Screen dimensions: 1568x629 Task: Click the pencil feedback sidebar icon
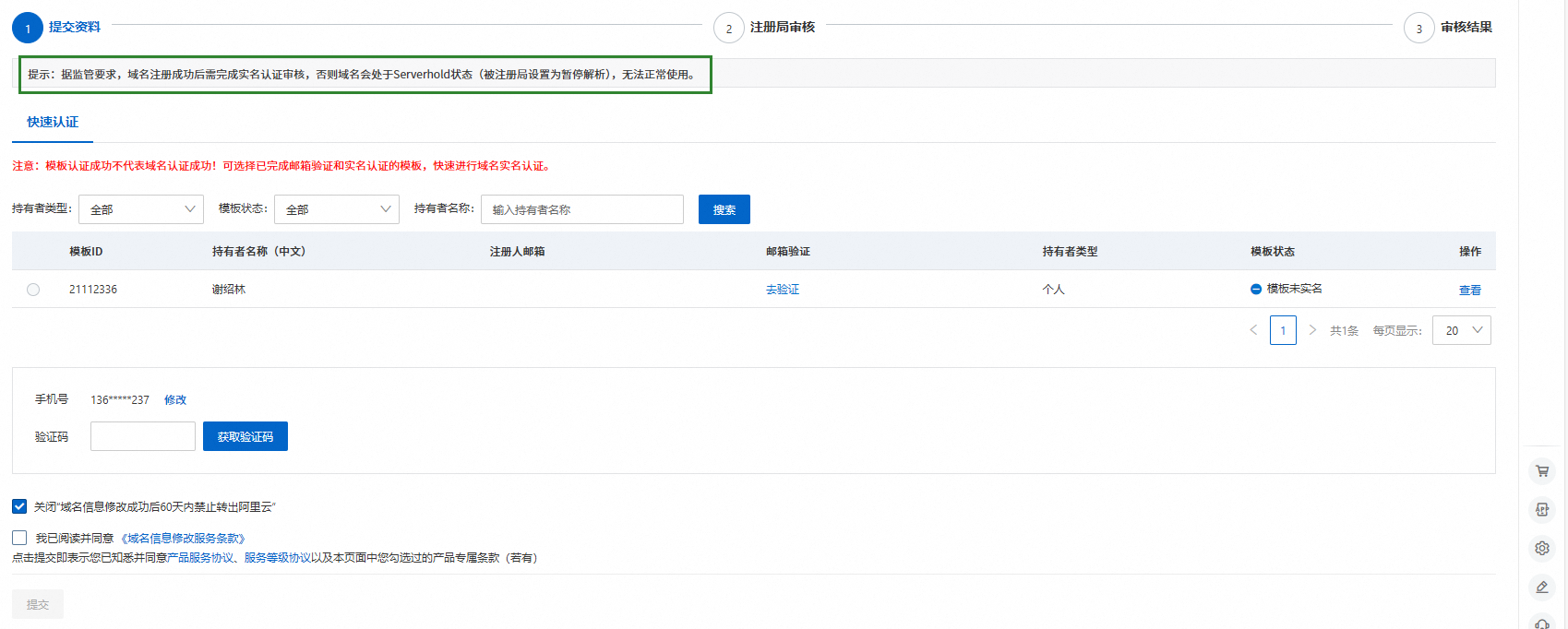[x=1541, y=587]
